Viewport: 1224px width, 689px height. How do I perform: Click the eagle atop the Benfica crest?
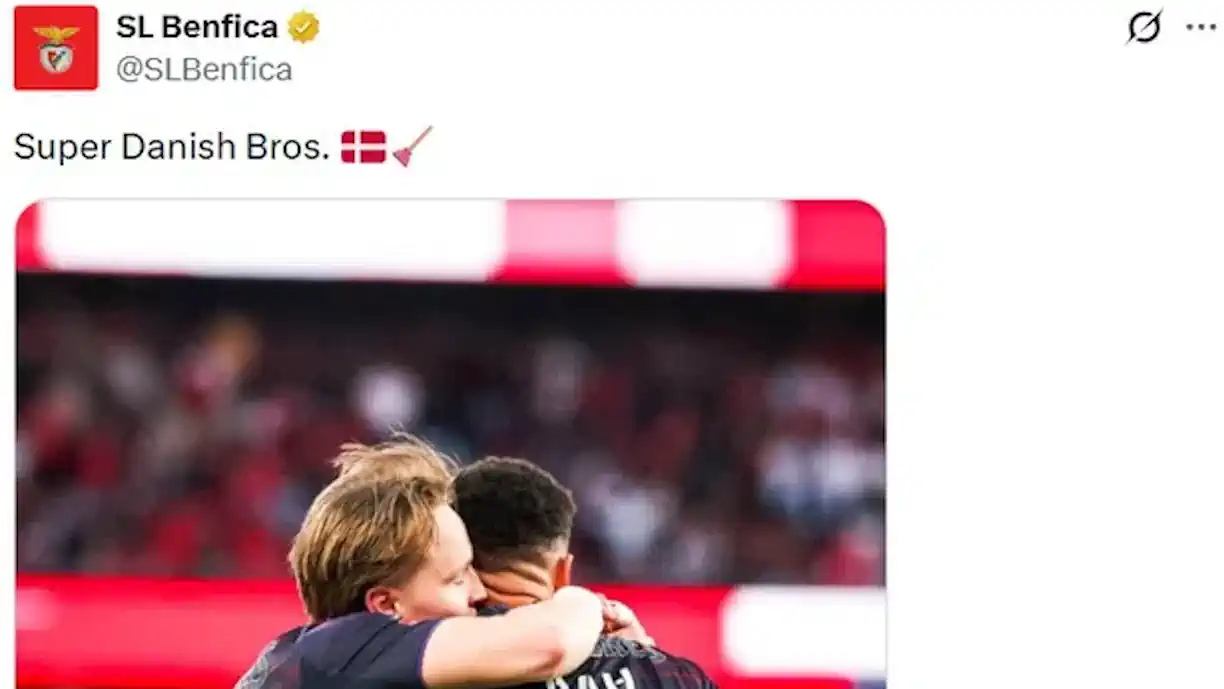click(x=56, y=33)
